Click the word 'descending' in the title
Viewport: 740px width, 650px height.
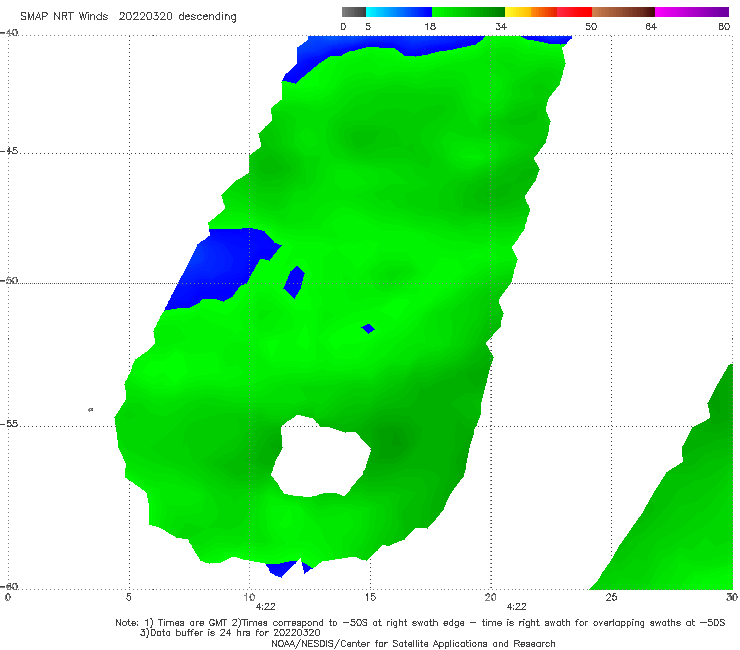tap(207, 17)
